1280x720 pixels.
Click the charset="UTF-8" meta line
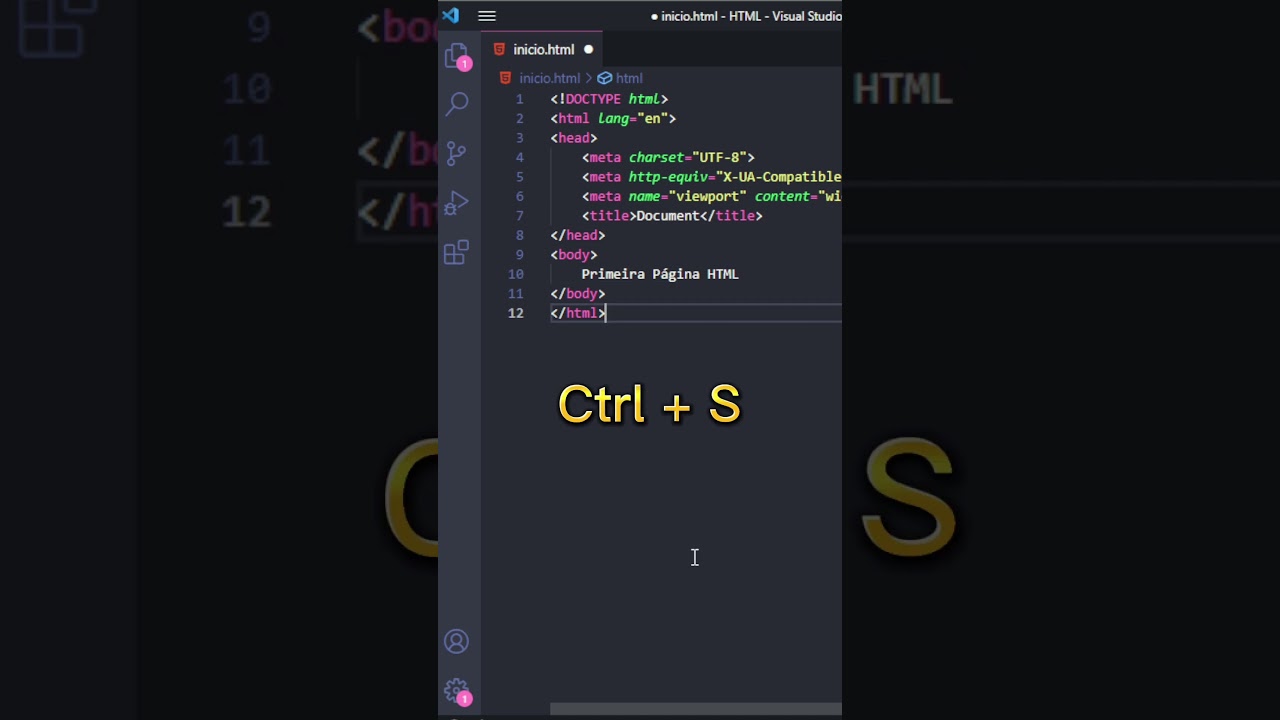tap(668, 157)
